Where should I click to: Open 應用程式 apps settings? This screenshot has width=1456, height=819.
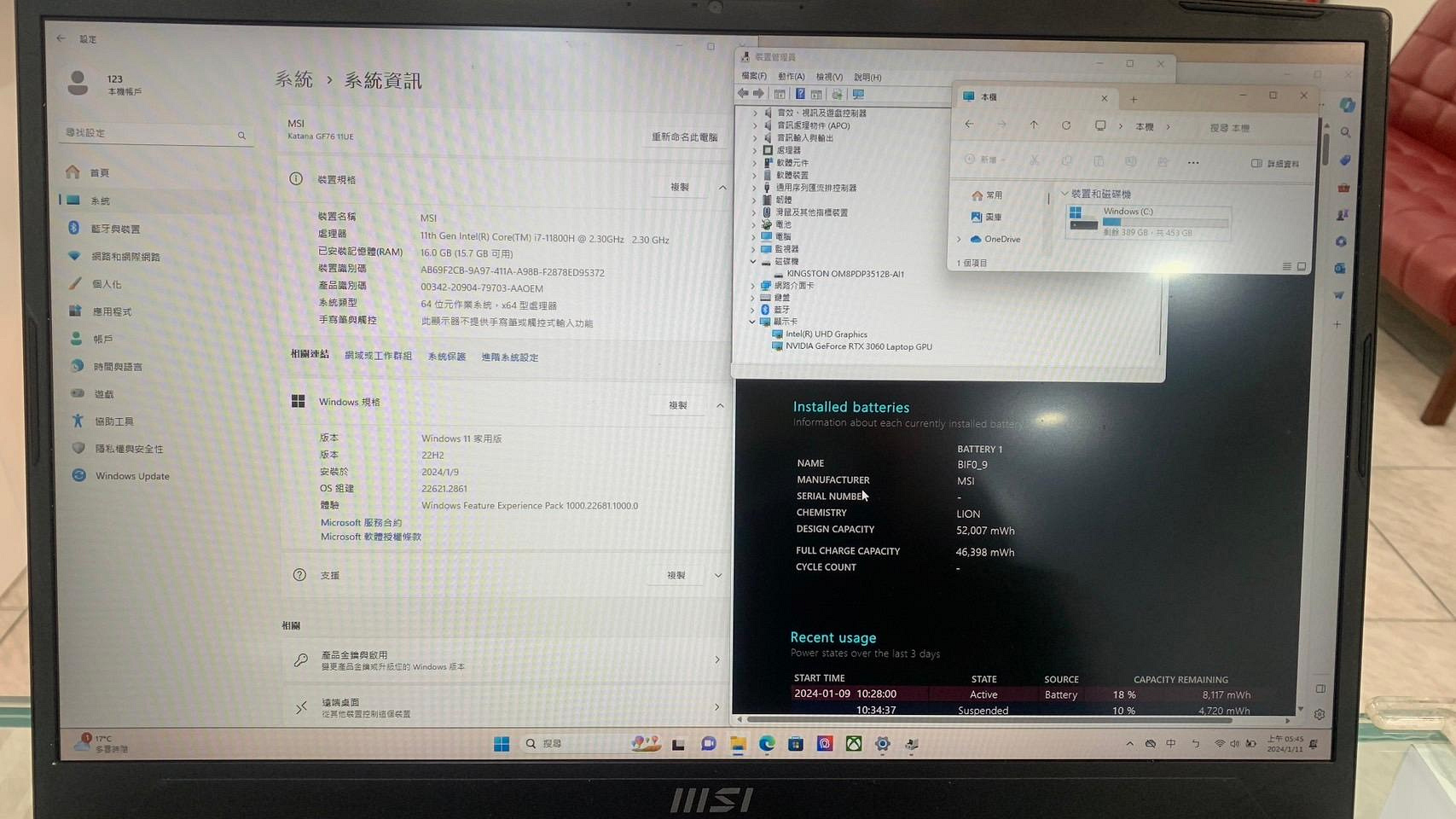point(112,311)
